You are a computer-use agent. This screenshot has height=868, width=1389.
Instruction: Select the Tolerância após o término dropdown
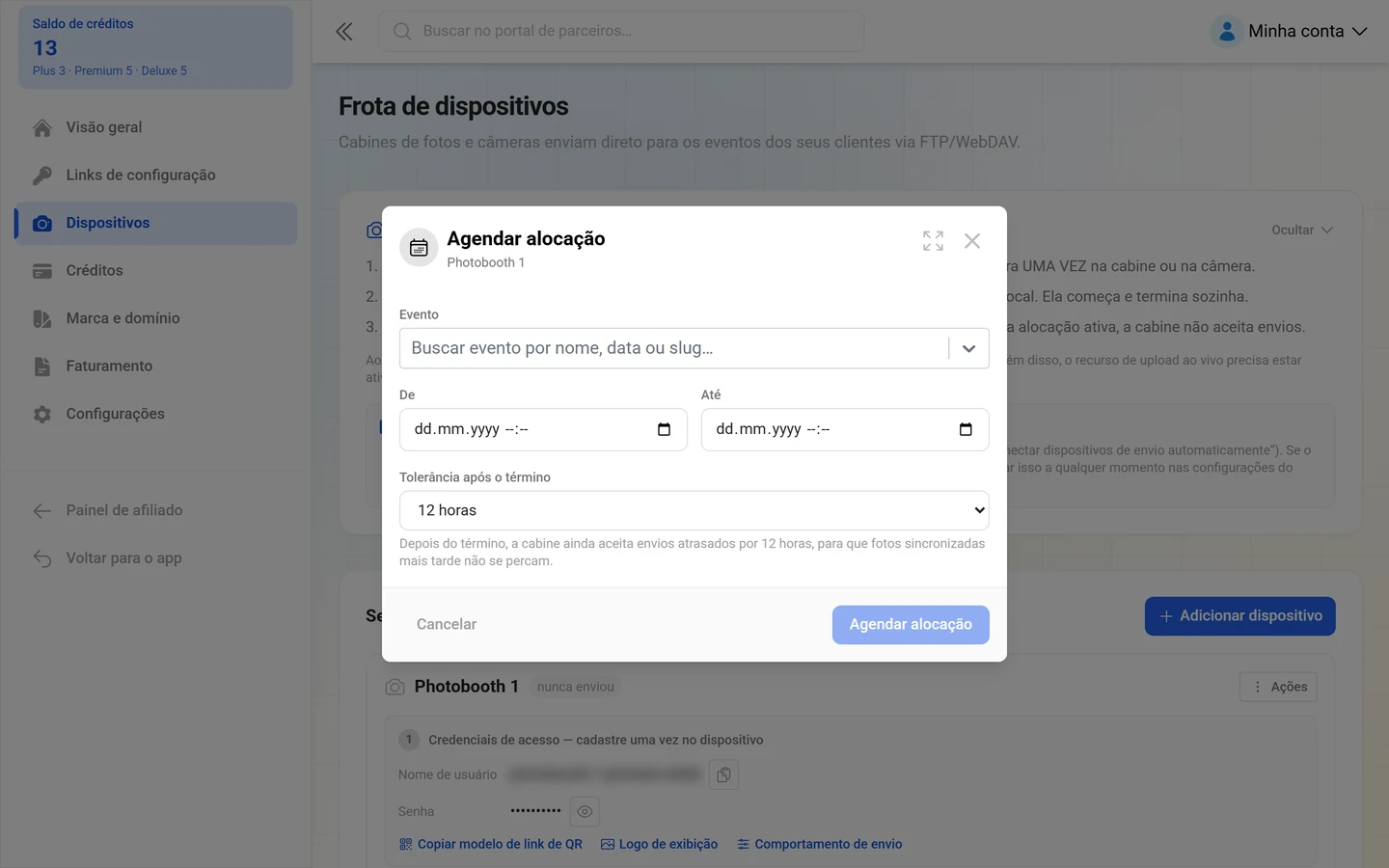(x=694, y=510)
